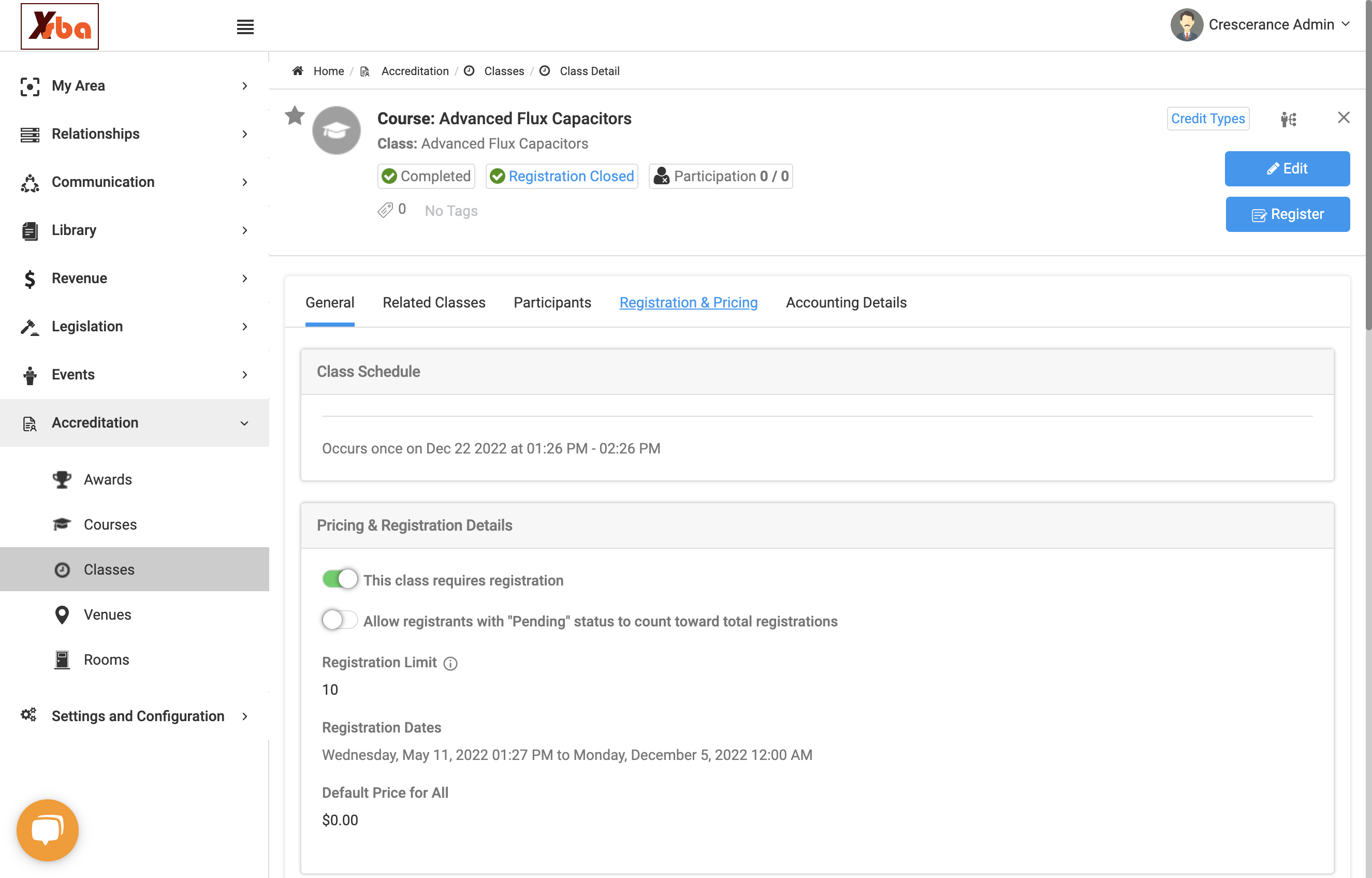Click the Credit Types button
The height and width of the screenshot is (878, 1372).
tap(1208, 119)
